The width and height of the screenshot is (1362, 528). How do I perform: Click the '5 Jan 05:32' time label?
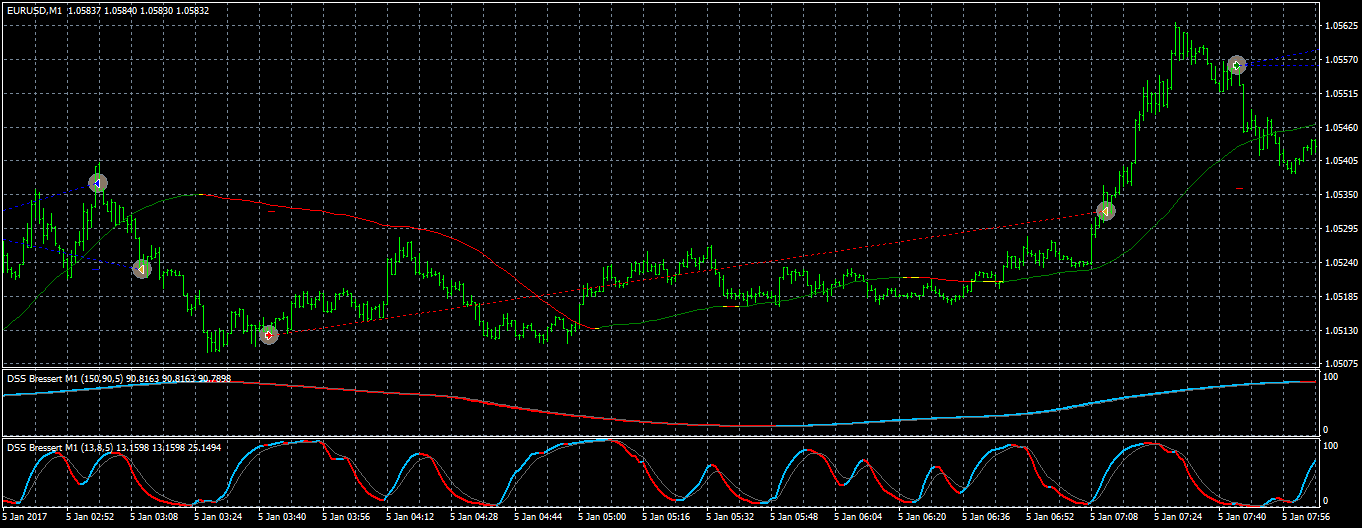coord(732,518)
